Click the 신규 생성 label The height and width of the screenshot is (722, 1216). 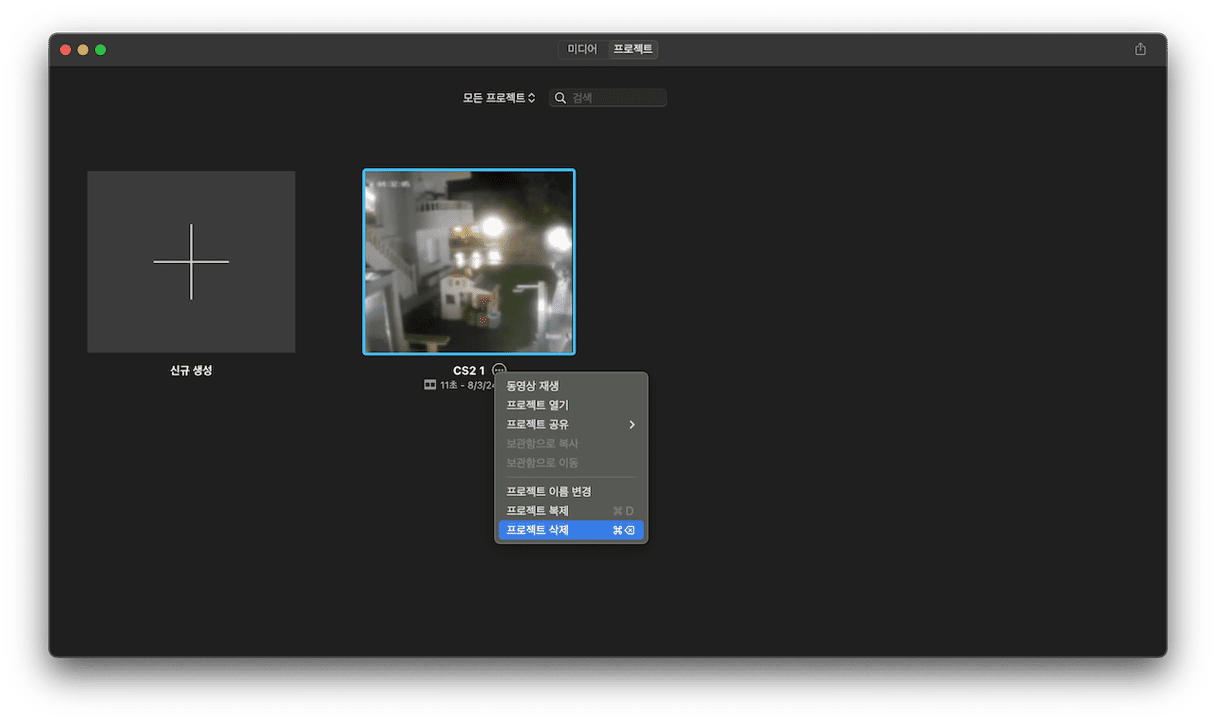pos(191,370)
